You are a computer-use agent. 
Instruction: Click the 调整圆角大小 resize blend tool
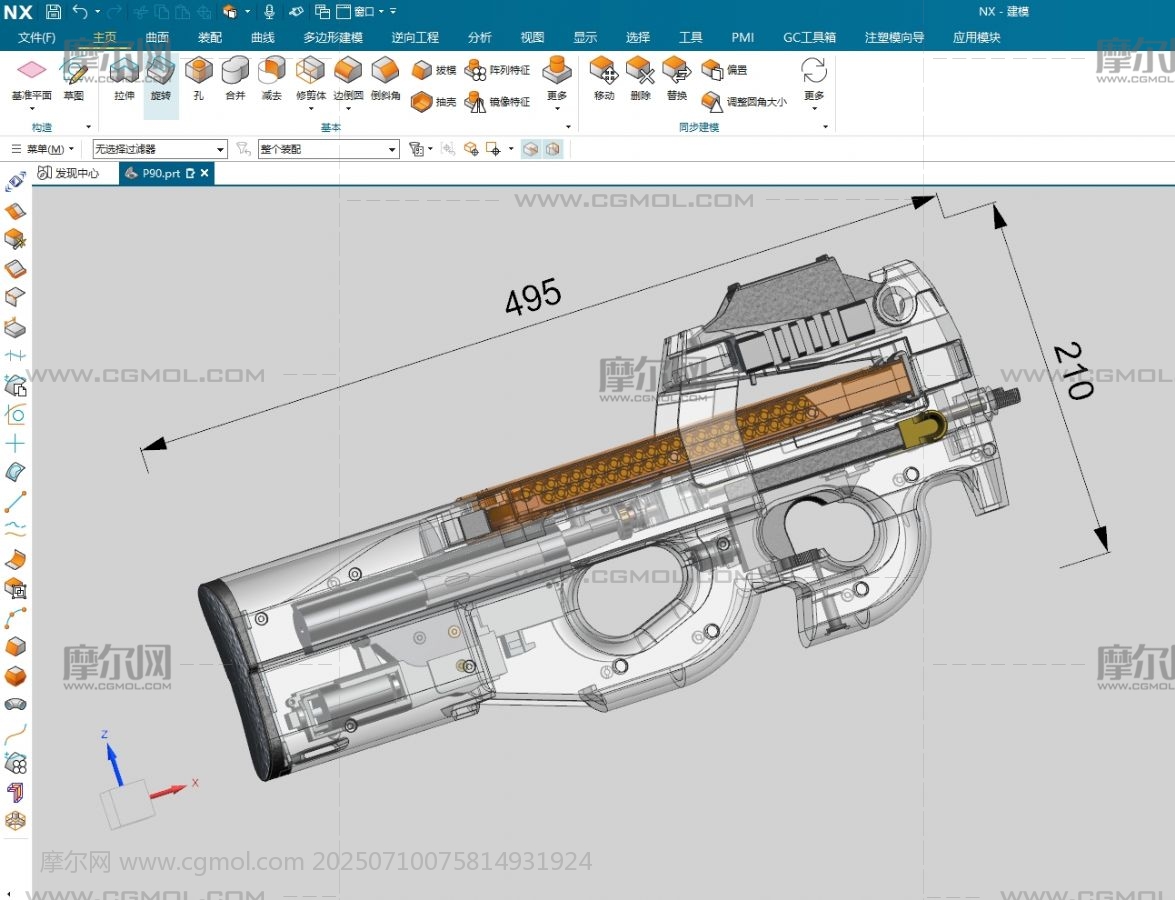pyautogui.click(x=744, y=101)
